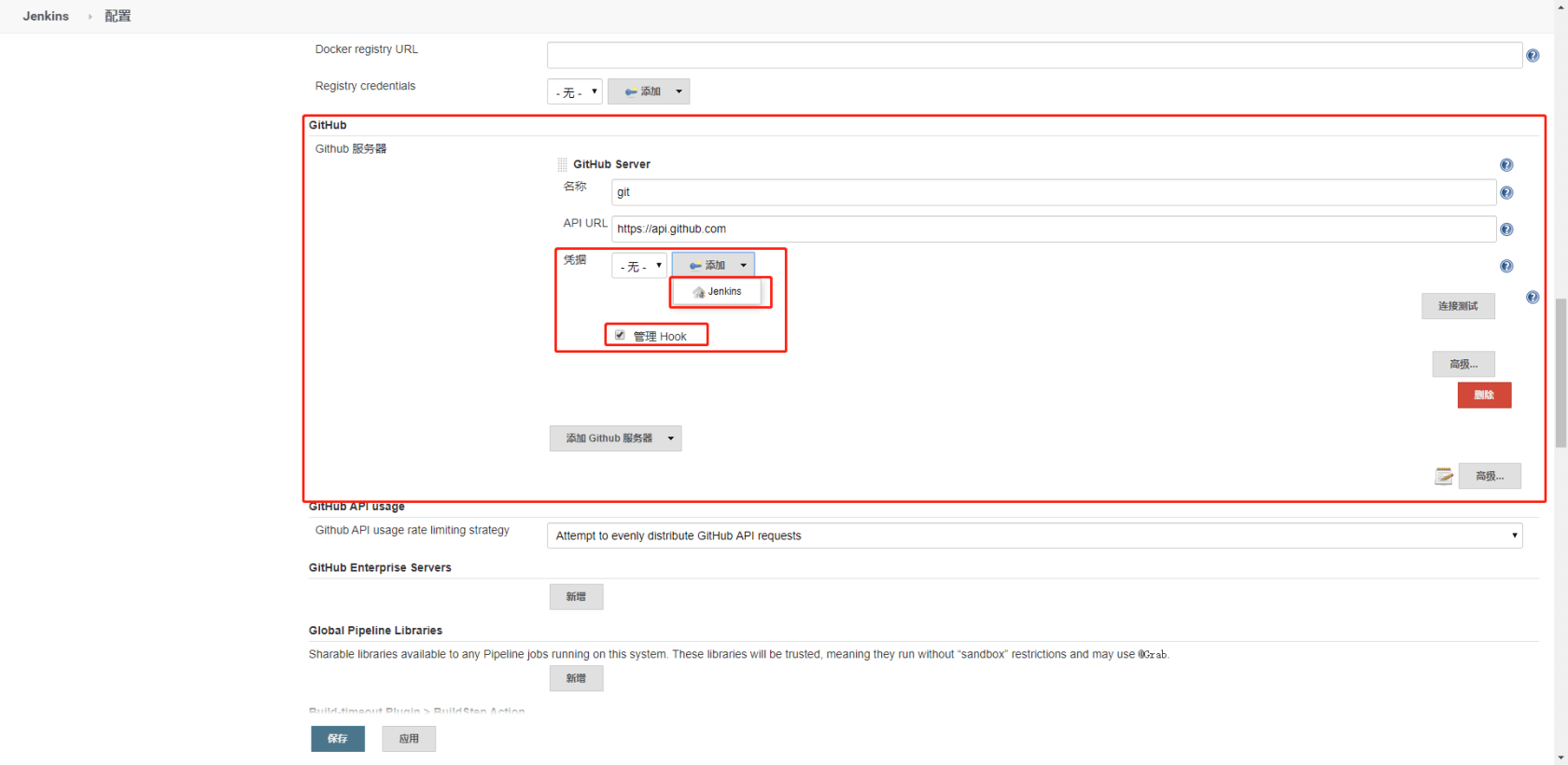Click the 'Docker registry URL' label
The image size is (1568, 765).
[367, 49]
